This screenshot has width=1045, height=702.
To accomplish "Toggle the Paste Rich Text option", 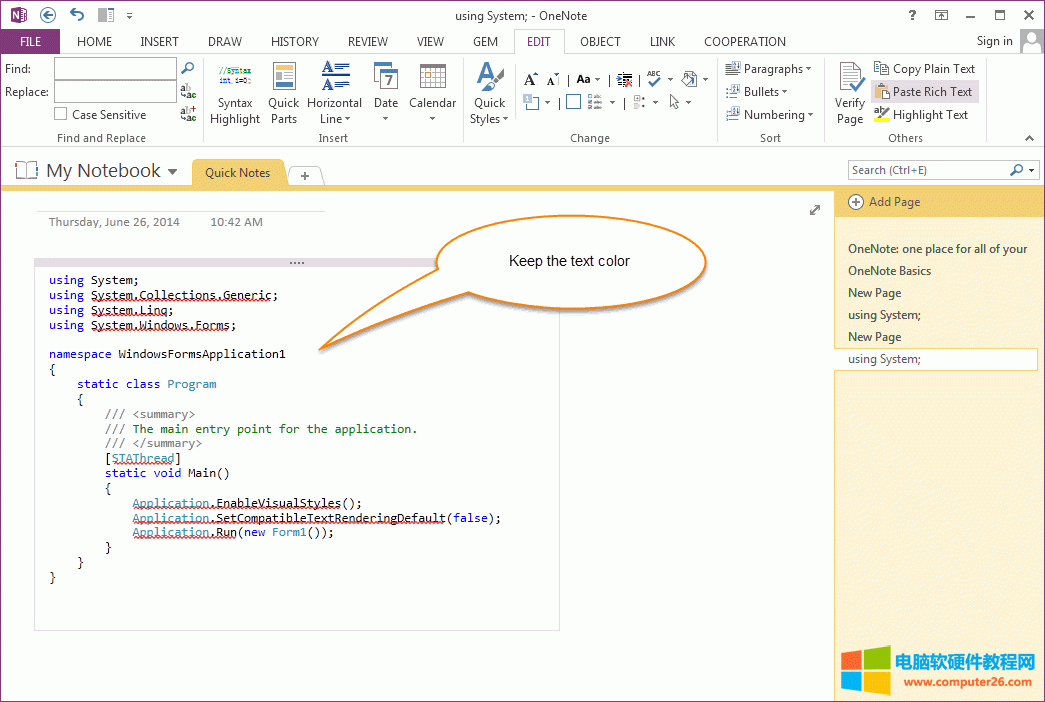I will 923,92.
